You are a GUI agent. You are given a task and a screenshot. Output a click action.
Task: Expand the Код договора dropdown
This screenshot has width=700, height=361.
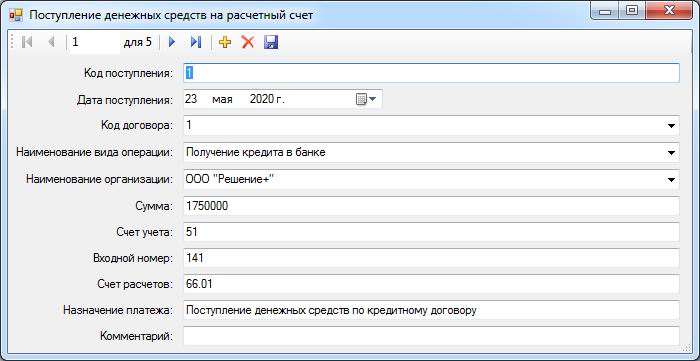[x=671, y=126]
